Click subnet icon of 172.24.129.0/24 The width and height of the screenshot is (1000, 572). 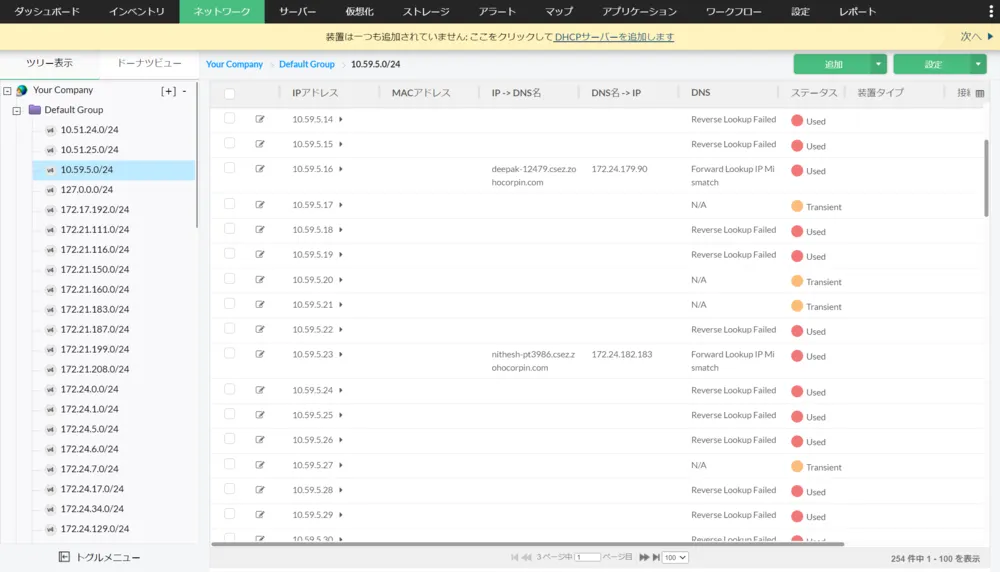(50, 529)
